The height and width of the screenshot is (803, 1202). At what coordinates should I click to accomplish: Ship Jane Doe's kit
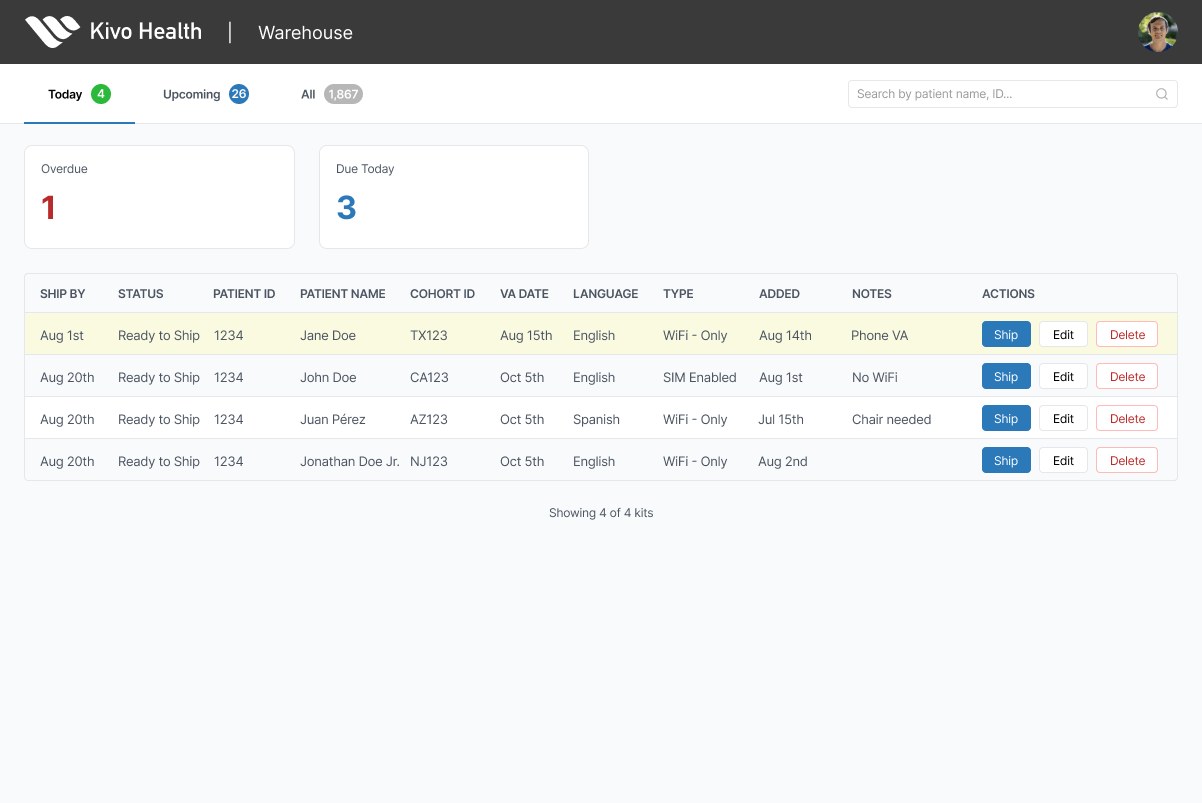[1006, 334]
